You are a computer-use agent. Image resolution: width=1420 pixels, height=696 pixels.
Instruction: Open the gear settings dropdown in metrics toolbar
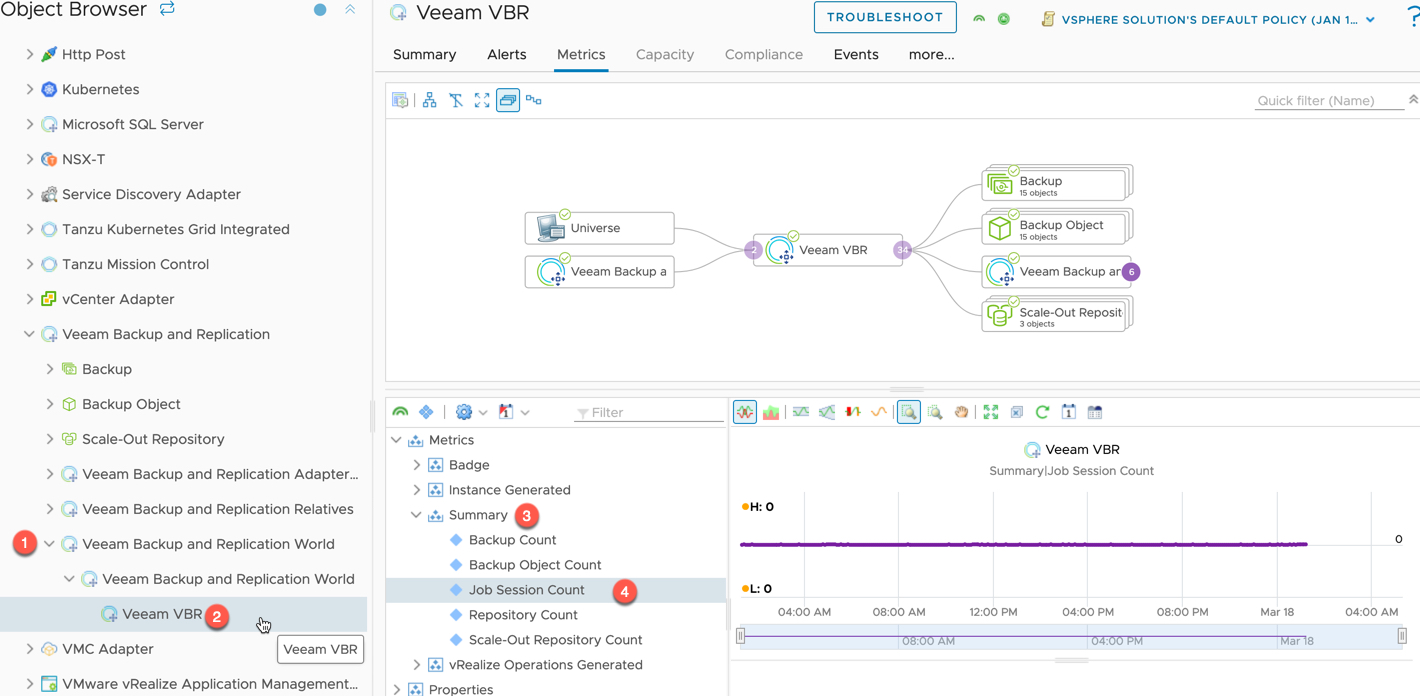coord(470,412)
